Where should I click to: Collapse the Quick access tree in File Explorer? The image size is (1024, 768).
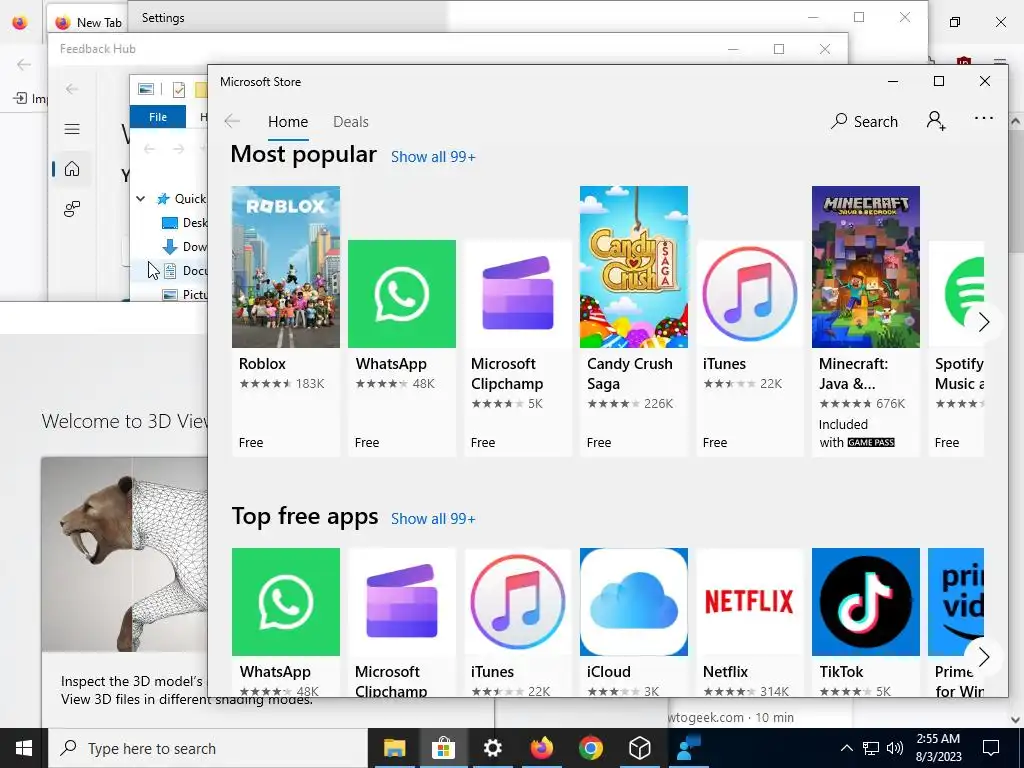tap(140, 199)
